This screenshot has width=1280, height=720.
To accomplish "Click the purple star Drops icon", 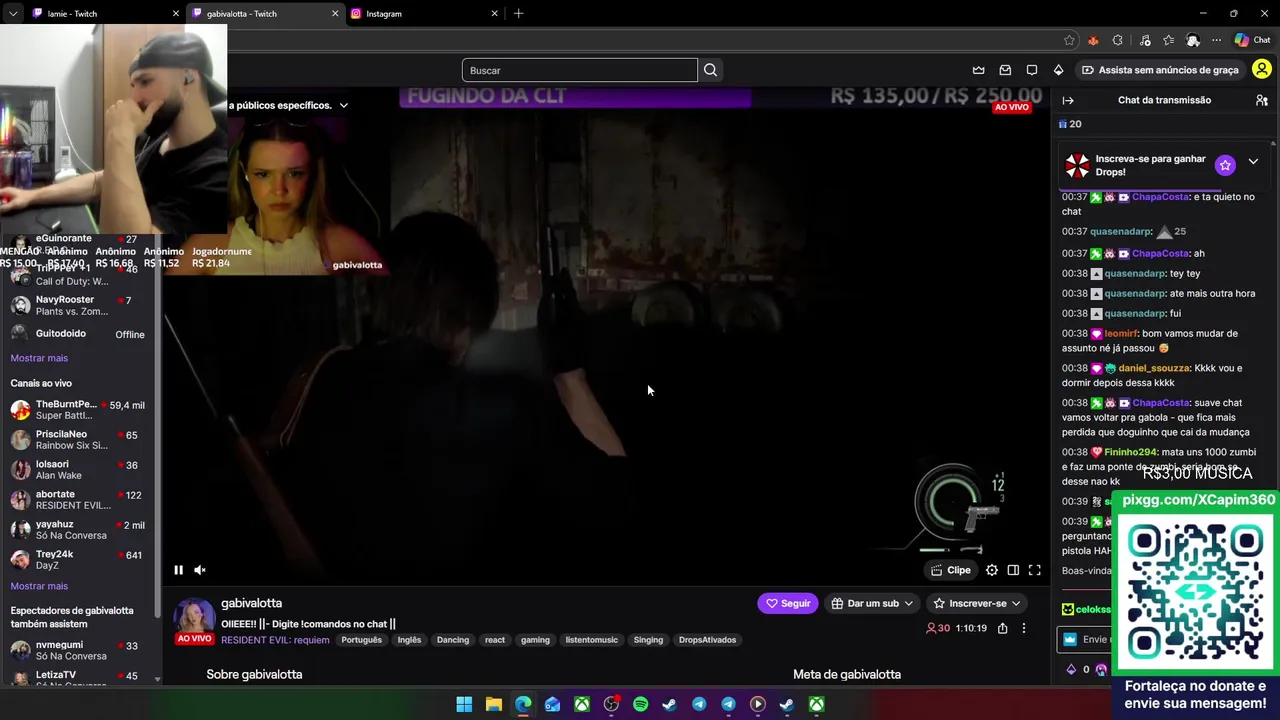I will pyautogui.click(x=1225, y=165).
